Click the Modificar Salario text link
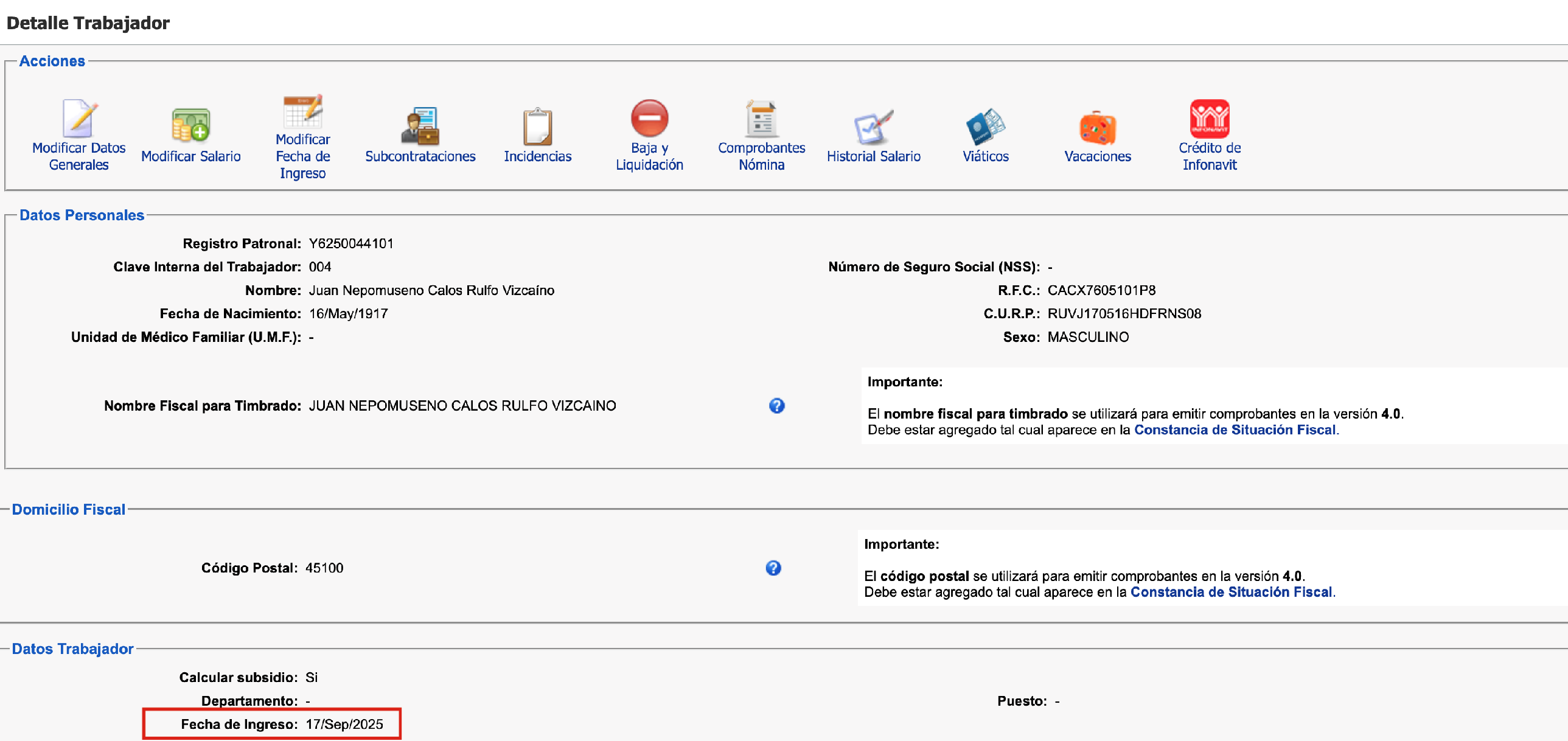The width and height of the screenshot is (1568, 741). (x=190, y=156)
